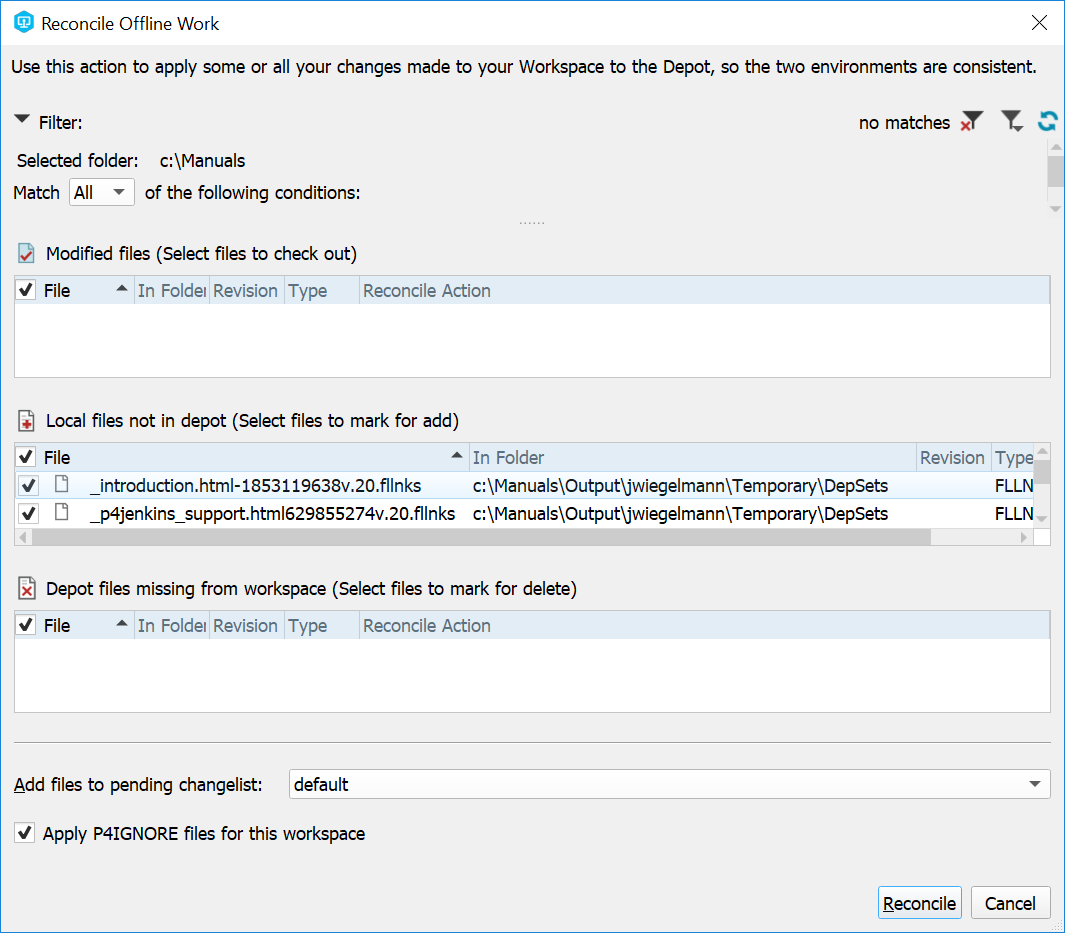The height and width of the screenshot is (933, 1065).
Task: Click horizontal scrollbar of local files list
Action: pos(480,538)
